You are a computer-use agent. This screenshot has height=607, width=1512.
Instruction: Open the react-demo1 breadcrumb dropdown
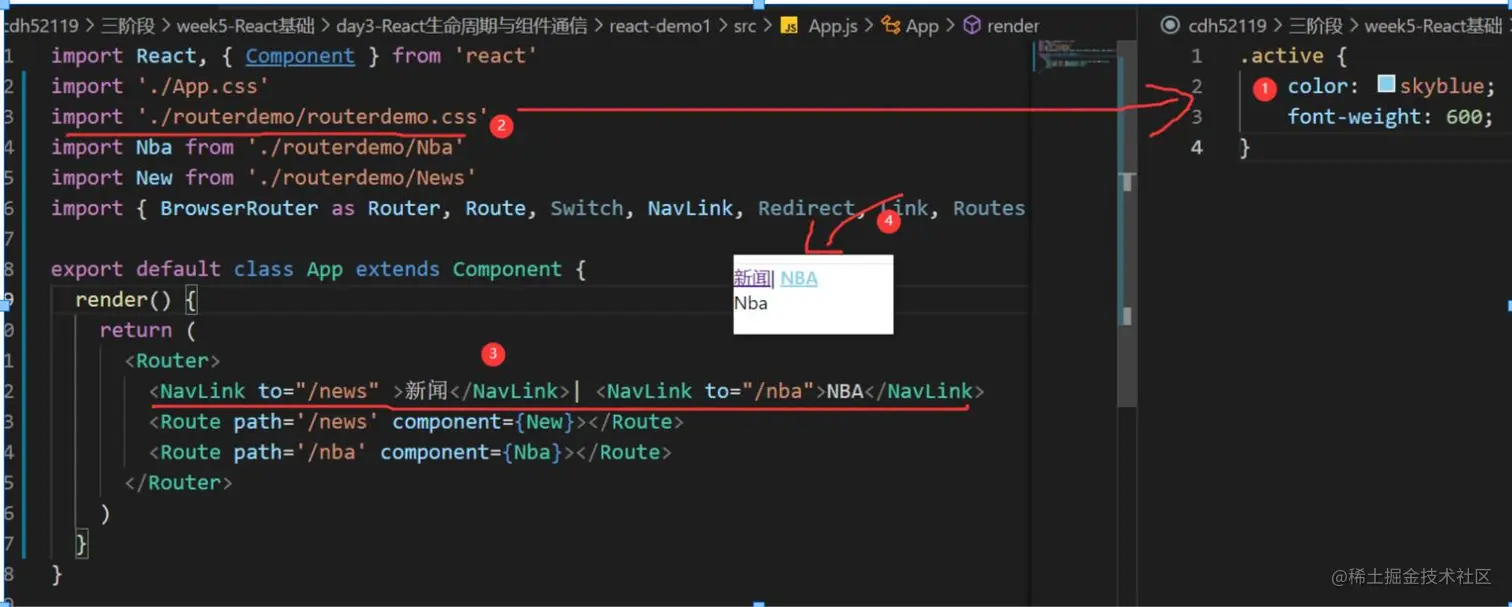pyautogui.click(x=660, y=25)
